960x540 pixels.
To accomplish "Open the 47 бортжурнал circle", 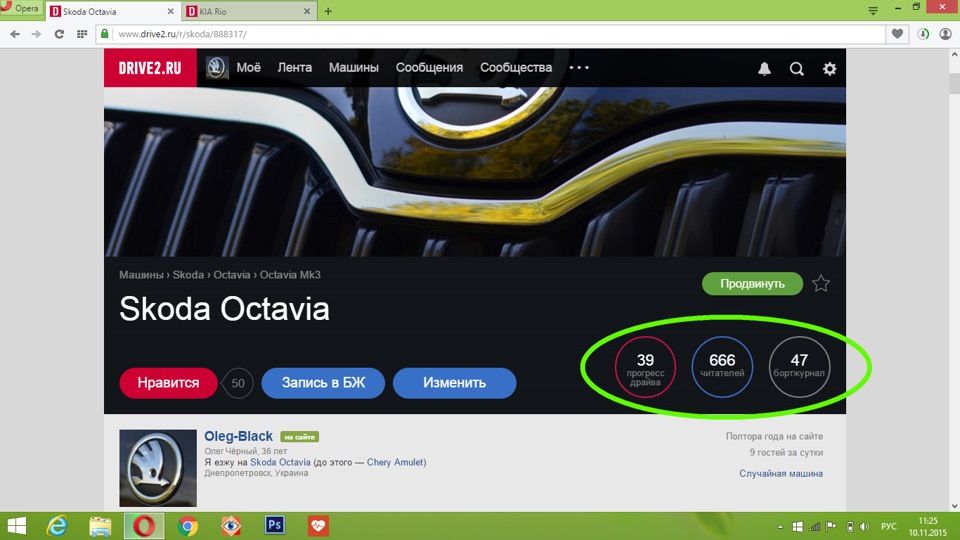I will (x=799, y=367).
